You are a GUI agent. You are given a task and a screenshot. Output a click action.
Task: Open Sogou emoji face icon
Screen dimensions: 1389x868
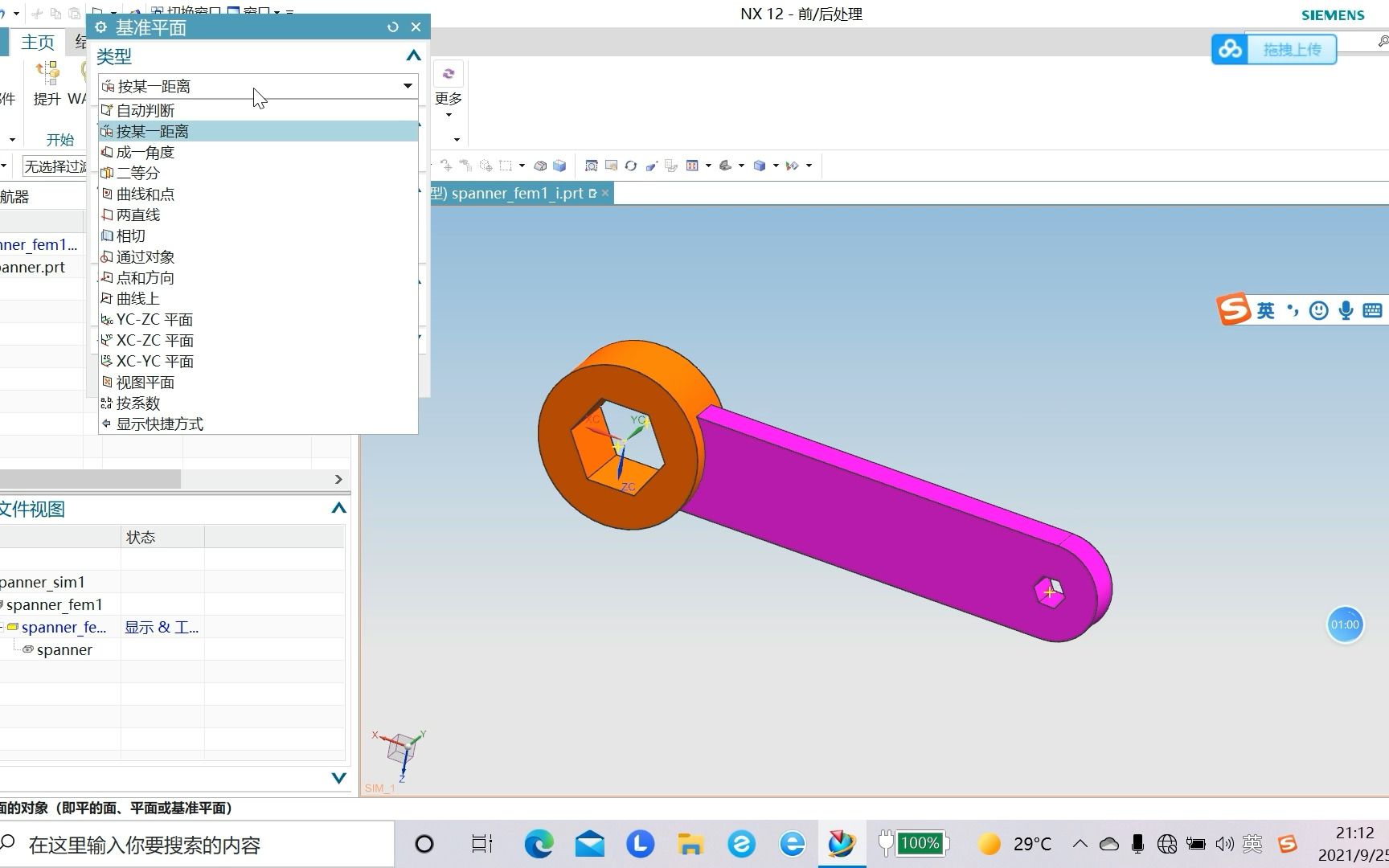[1318, 311]
